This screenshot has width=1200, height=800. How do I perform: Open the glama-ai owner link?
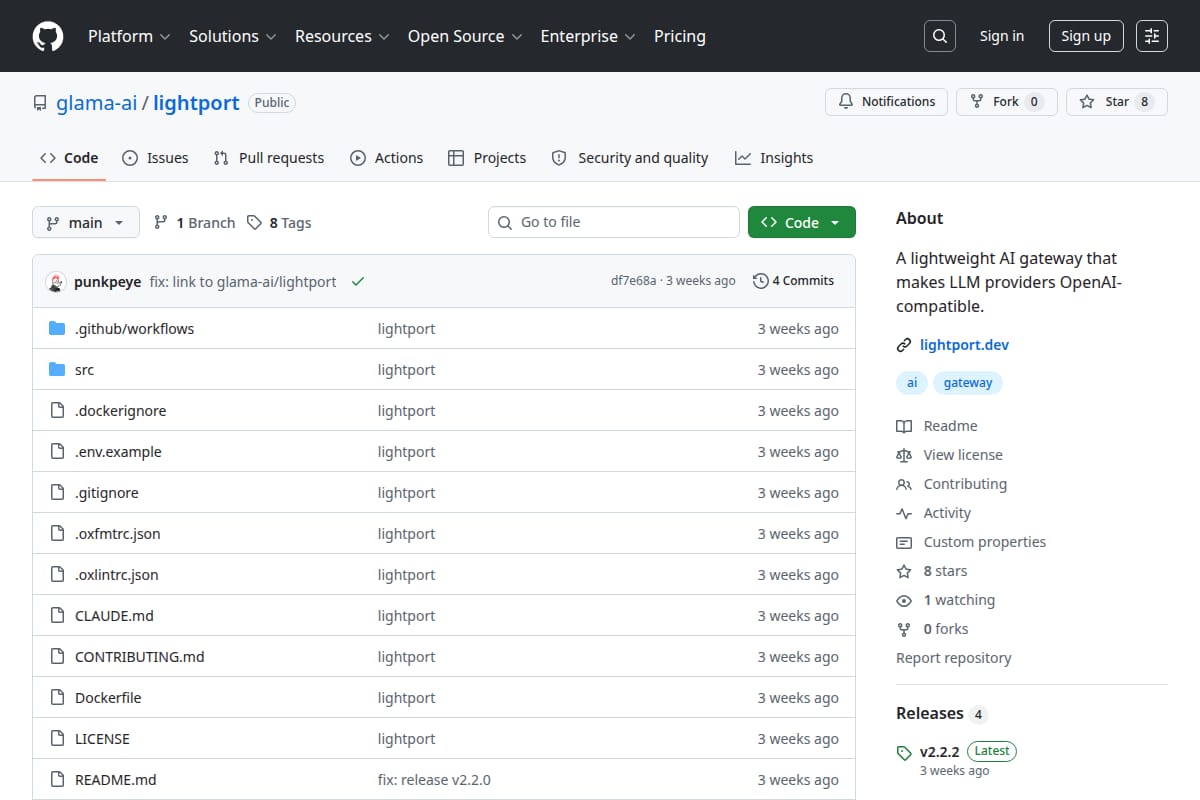click(97, 103)
